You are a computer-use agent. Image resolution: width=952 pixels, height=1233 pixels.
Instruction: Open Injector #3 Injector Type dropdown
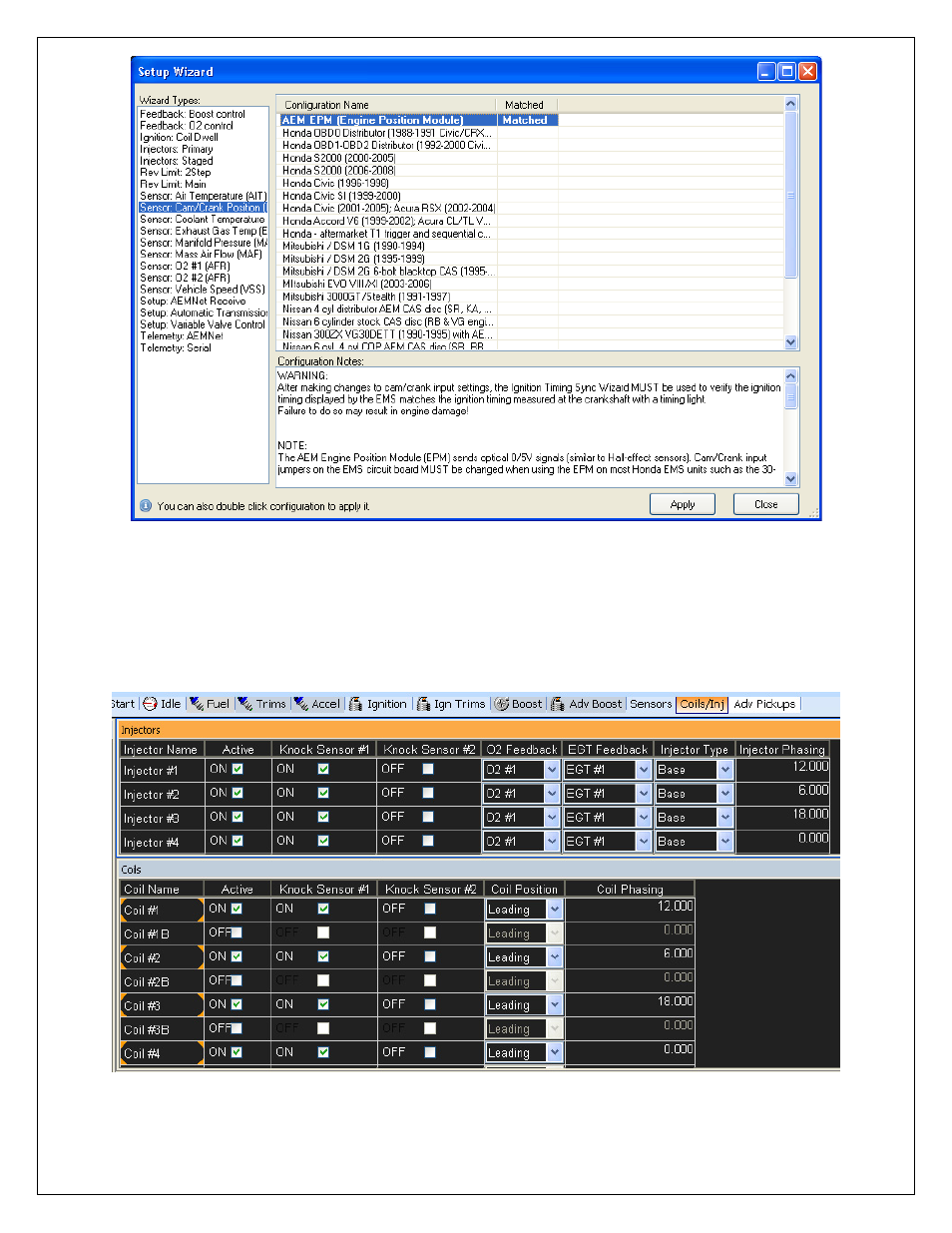click(725, 818)
